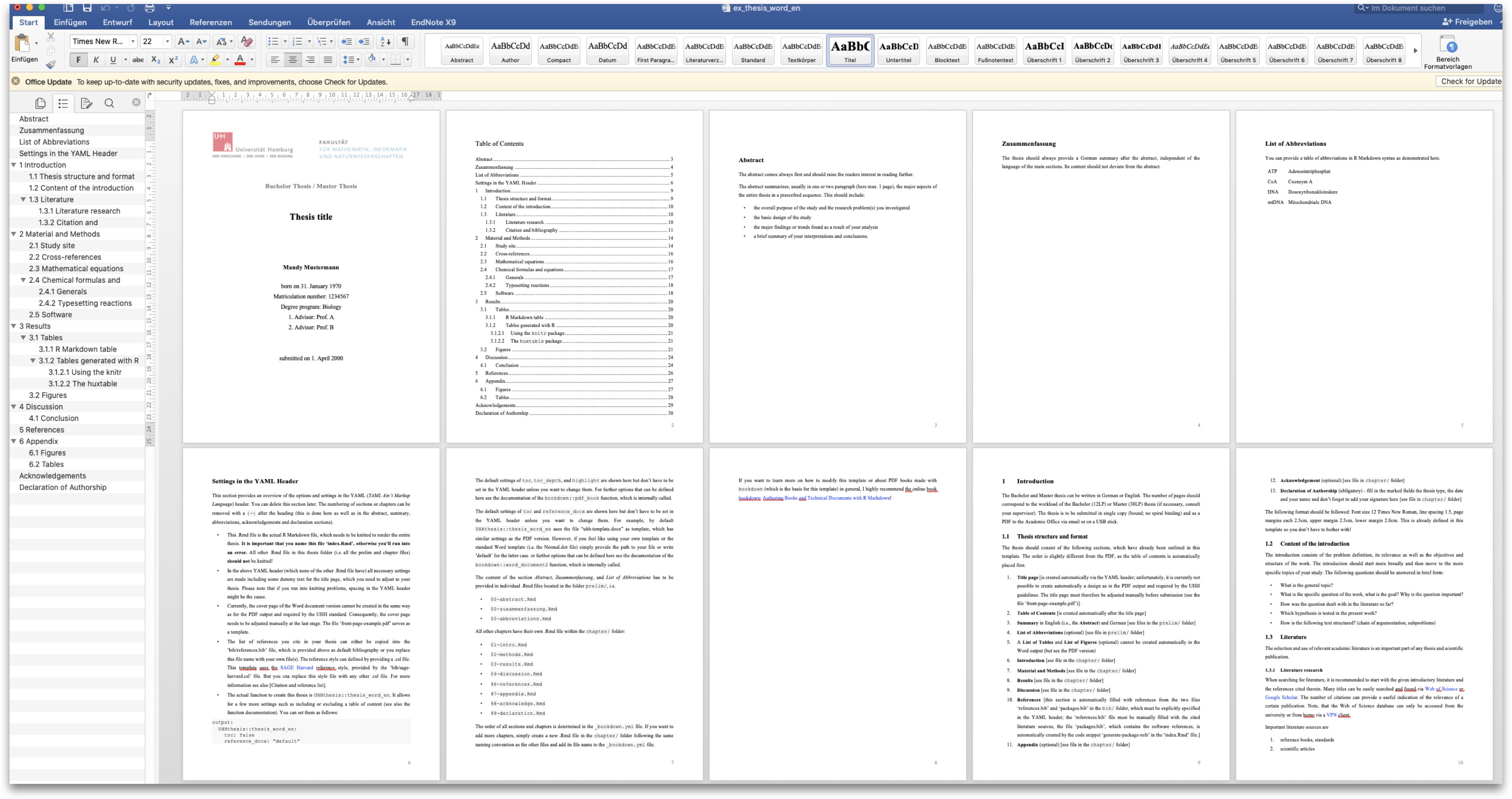Viewport: 1512px width, 799px height.
Task: Open search tab in navigation sidebar
Action: pyautogui.click(x=109, y=103)
